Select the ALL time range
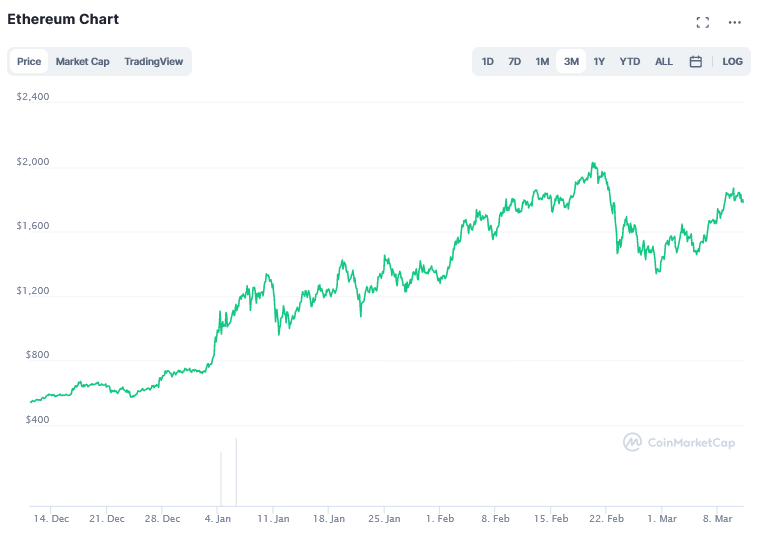 tap(664, 62)
